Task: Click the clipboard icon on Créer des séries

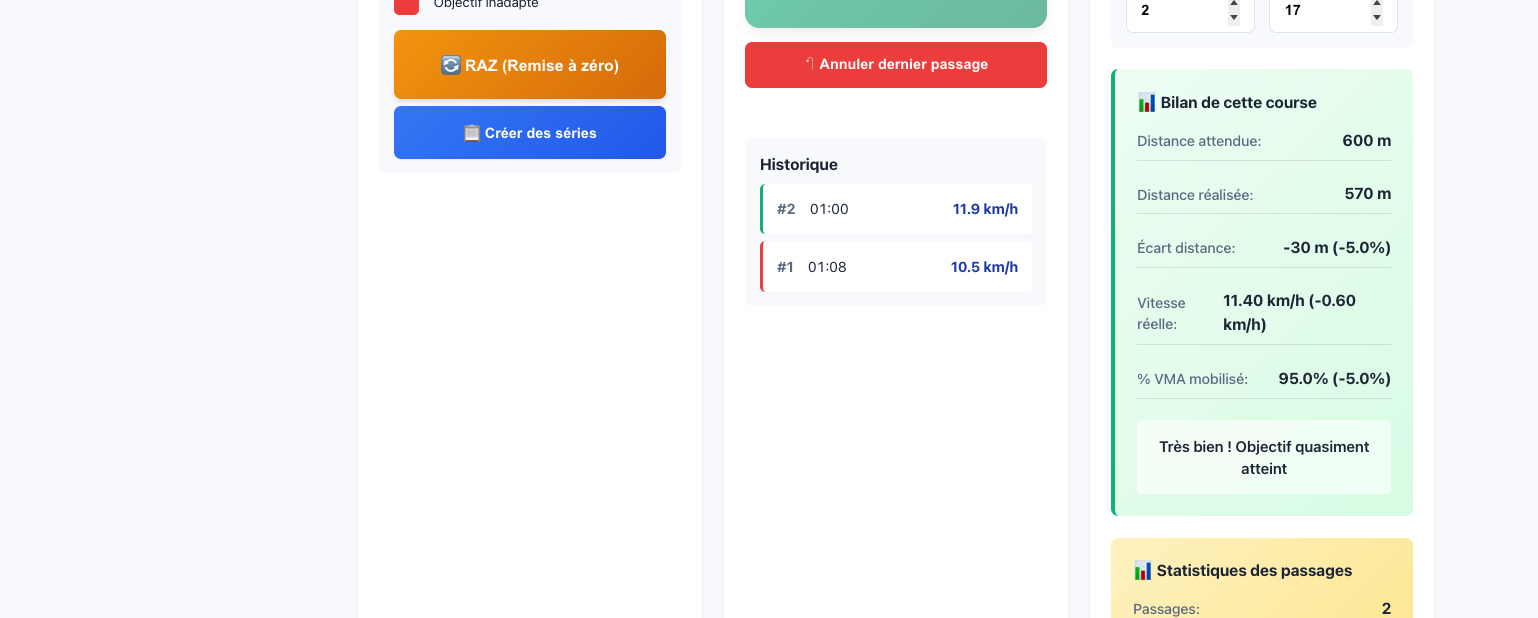Action: [472, 133]
